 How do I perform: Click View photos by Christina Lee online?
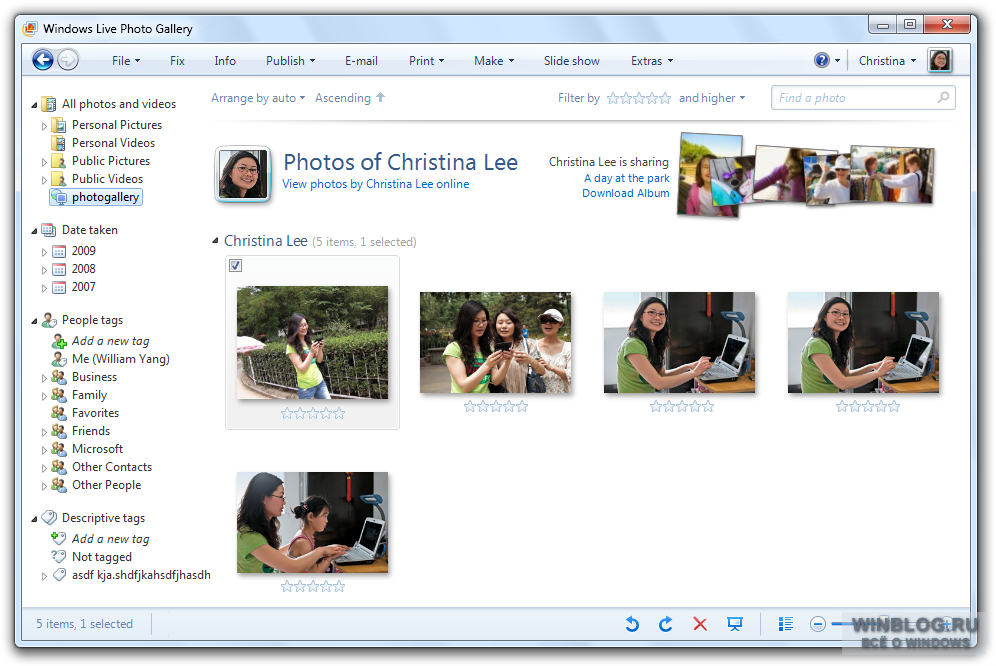coord(375,184)
